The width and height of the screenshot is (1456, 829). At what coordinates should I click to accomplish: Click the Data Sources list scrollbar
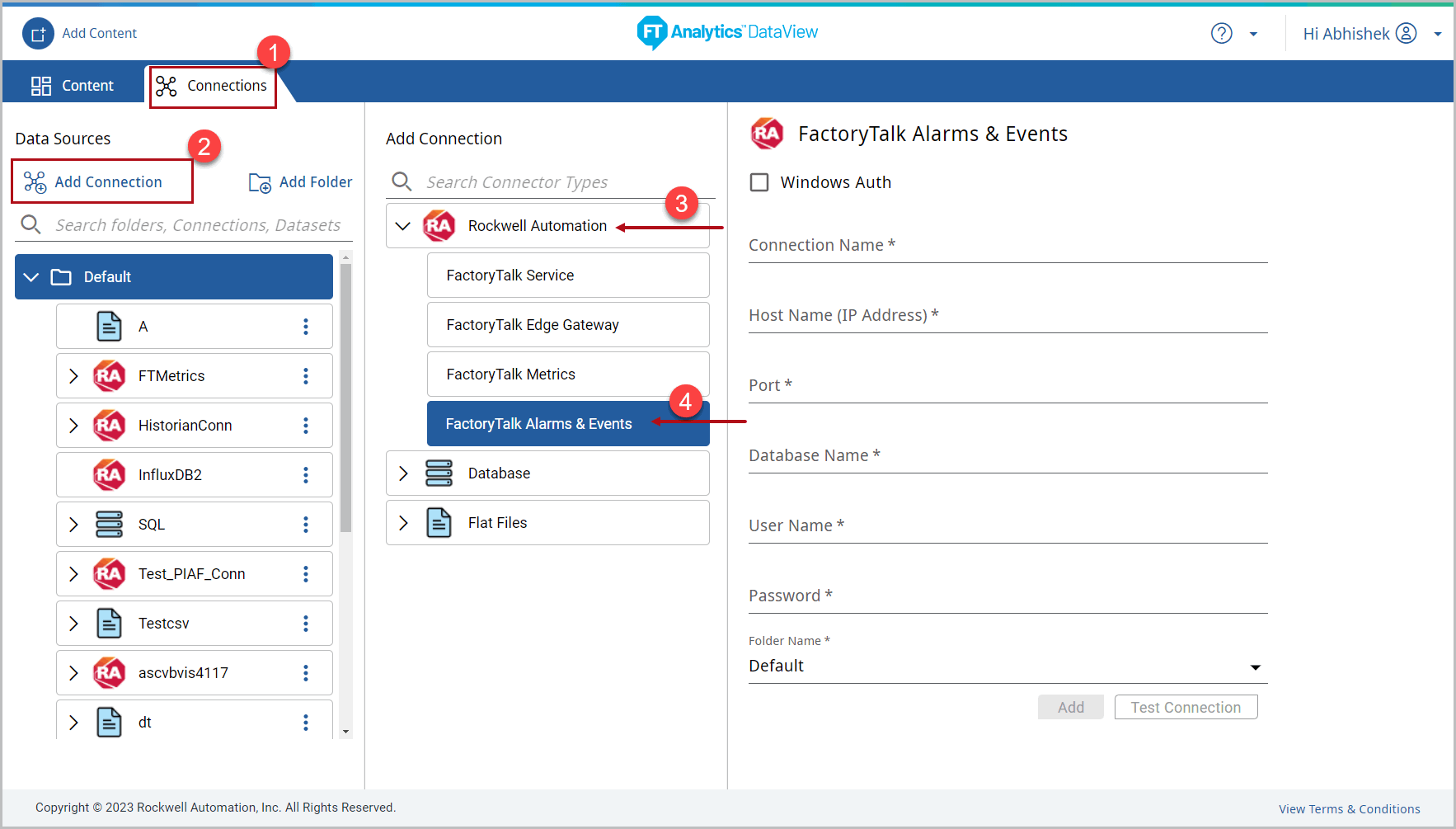(x=345, y=396)
